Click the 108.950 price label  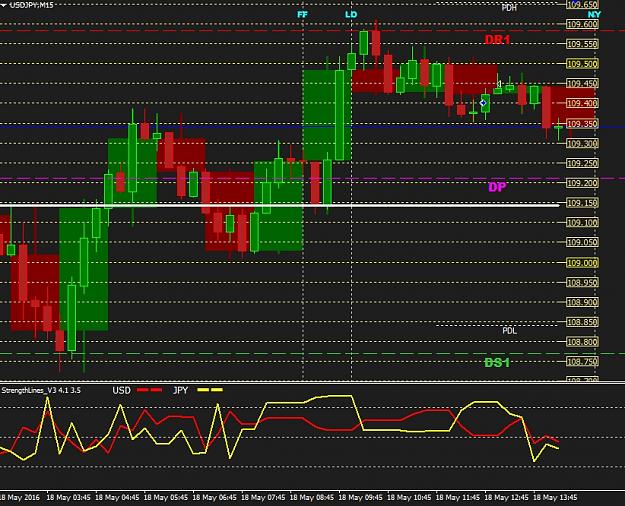coord(582,283)
